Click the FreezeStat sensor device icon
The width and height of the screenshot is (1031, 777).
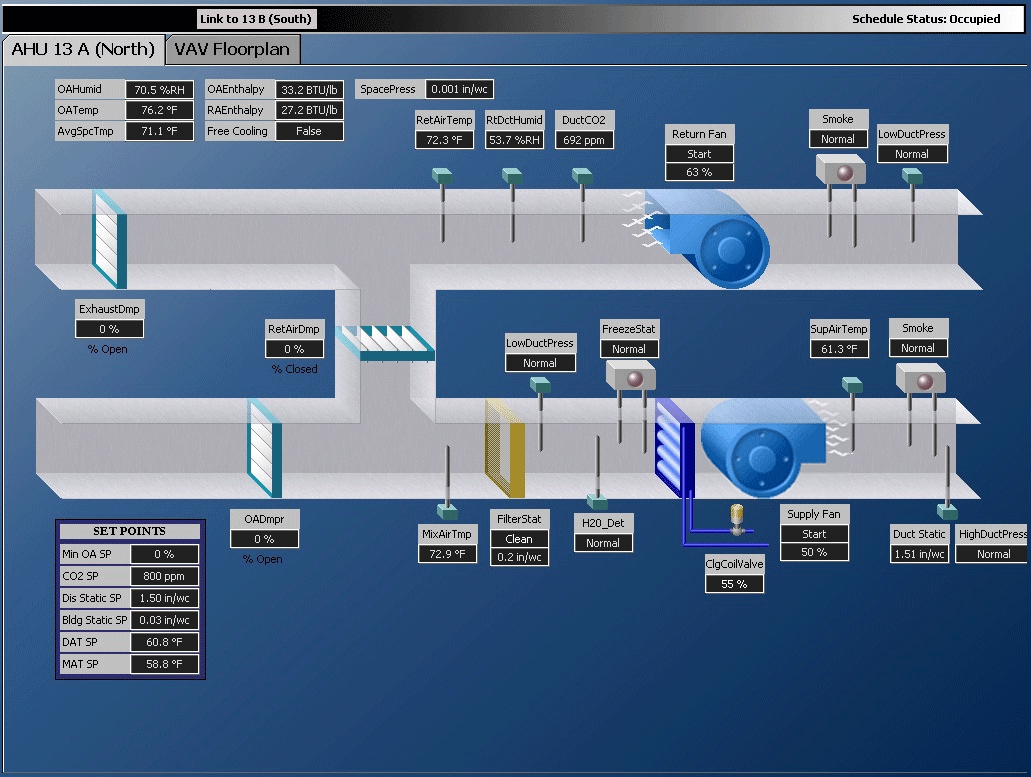tap(630, 378)
